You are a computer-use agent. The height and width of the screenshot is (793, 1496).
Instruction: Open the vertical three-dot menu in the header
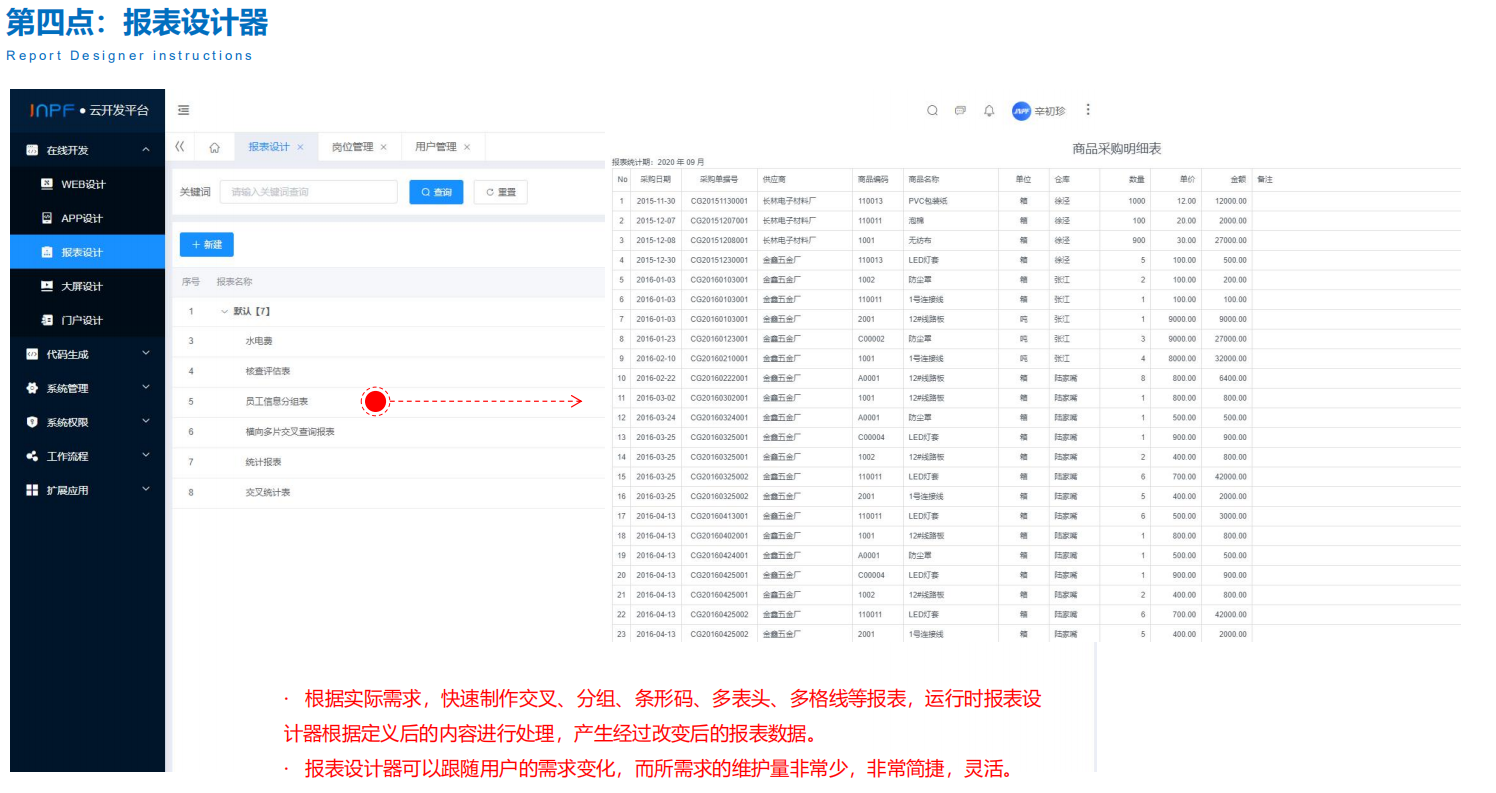click(x=1088, y=110)
